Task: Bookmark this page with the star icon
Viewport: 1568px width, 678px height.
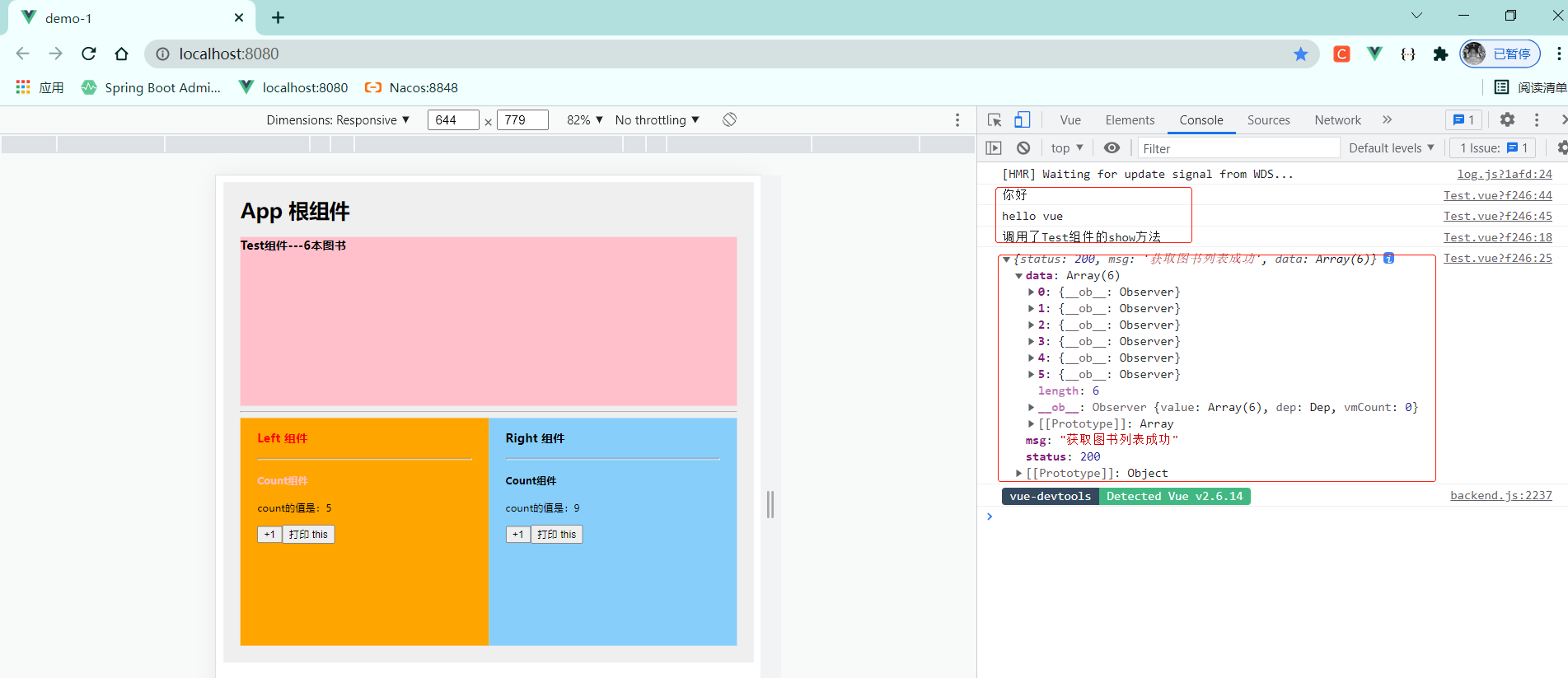Action: tap(1300, 54)
